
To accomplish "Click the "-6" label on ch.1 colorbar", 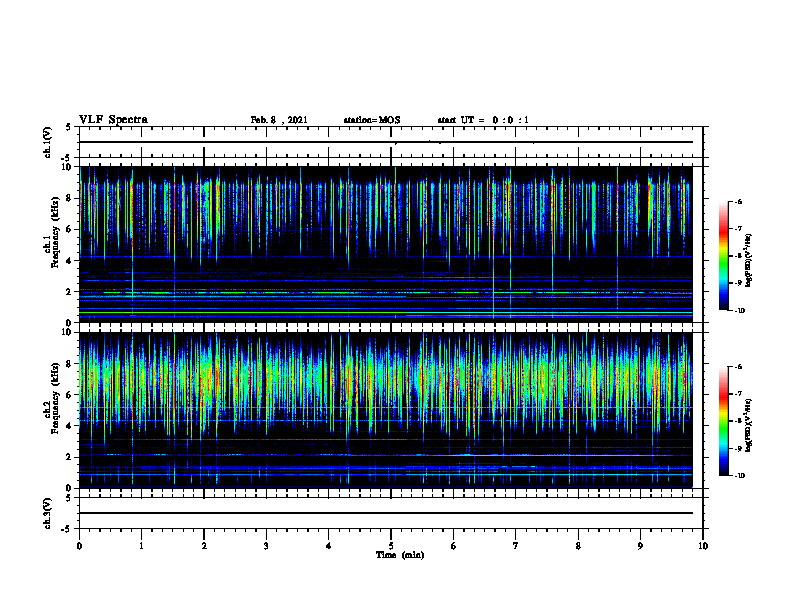I will pos(738,201).
